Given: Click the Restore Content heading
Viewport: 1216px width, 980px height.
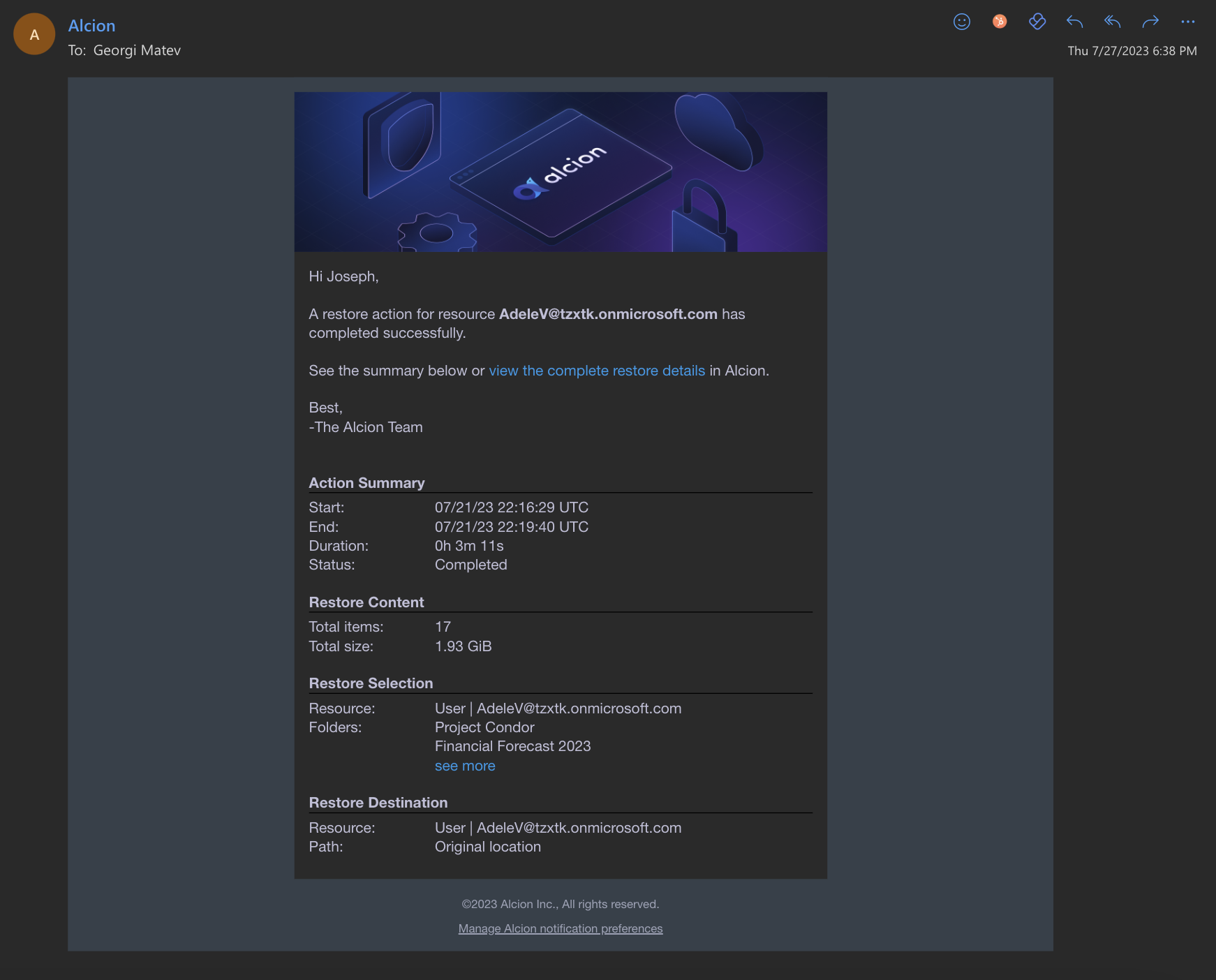Looking at the screenshot, I should point(366,602).
